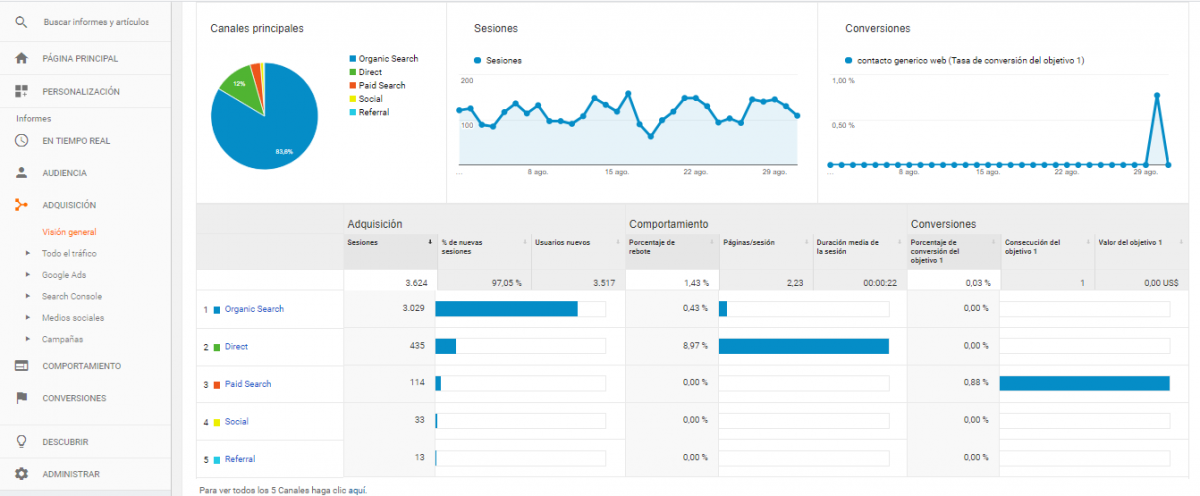Open the Organic Search channel link

click(x=254, y=309)
